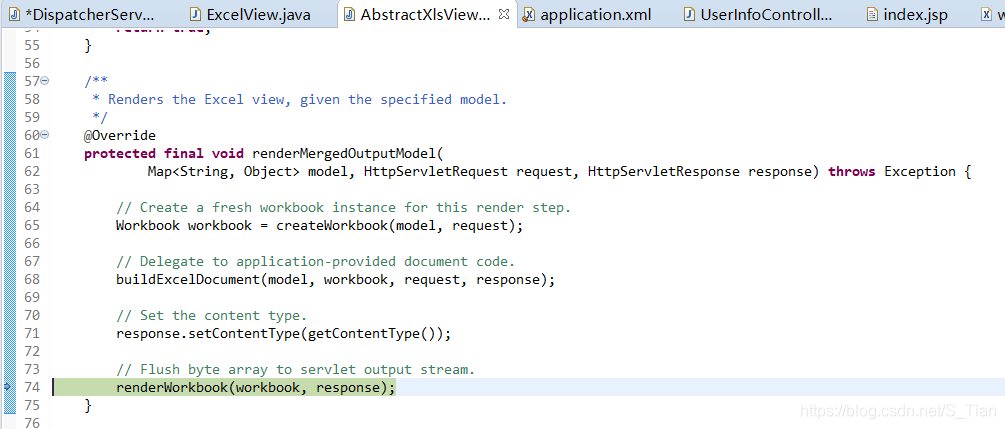Close the AbstractXlsView tab
Viewport: 1005px width, 429px height.
pyautogui.click(x=504, y=14)
